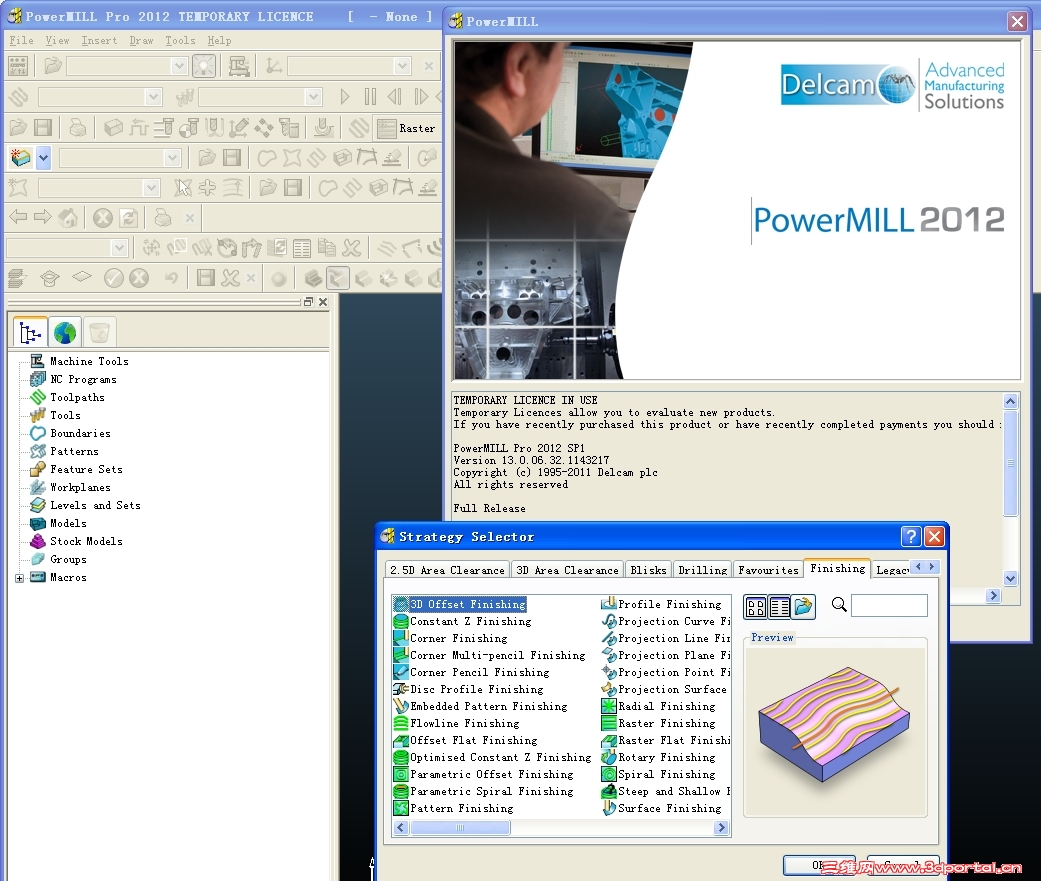Click the Strategy Selector help question button

(x=911, y=536)
